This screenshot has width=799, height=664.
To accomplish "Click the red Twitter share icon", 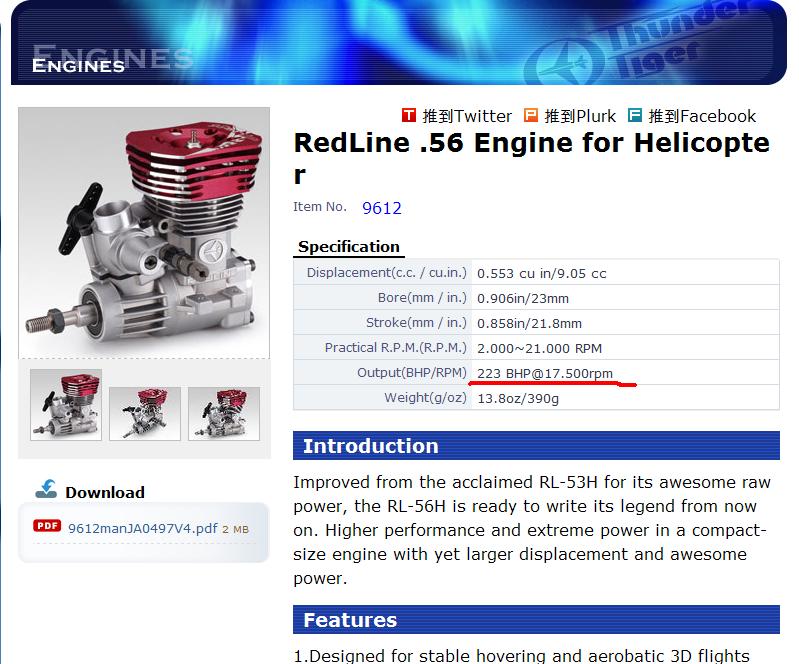I will [409, 116].
